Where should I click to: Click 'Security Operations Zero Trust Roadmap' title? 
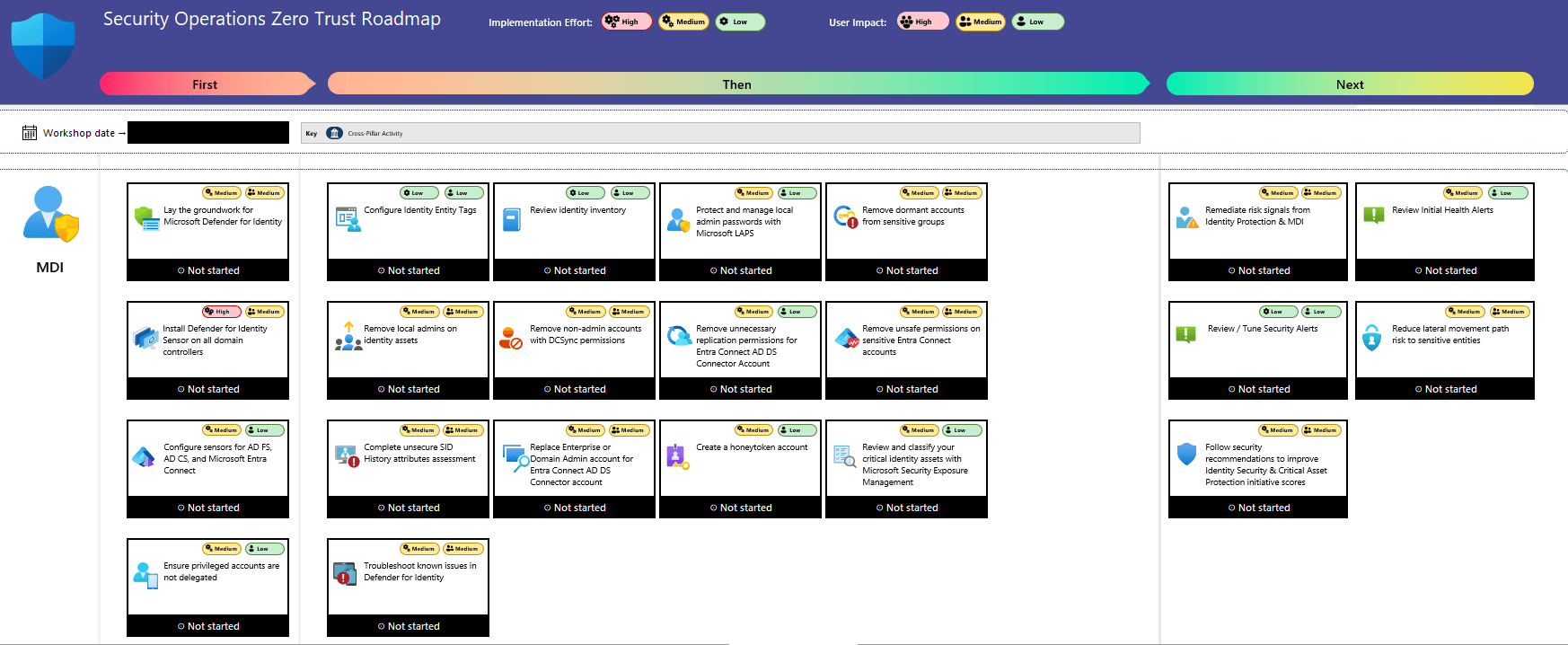pos(272,19)
